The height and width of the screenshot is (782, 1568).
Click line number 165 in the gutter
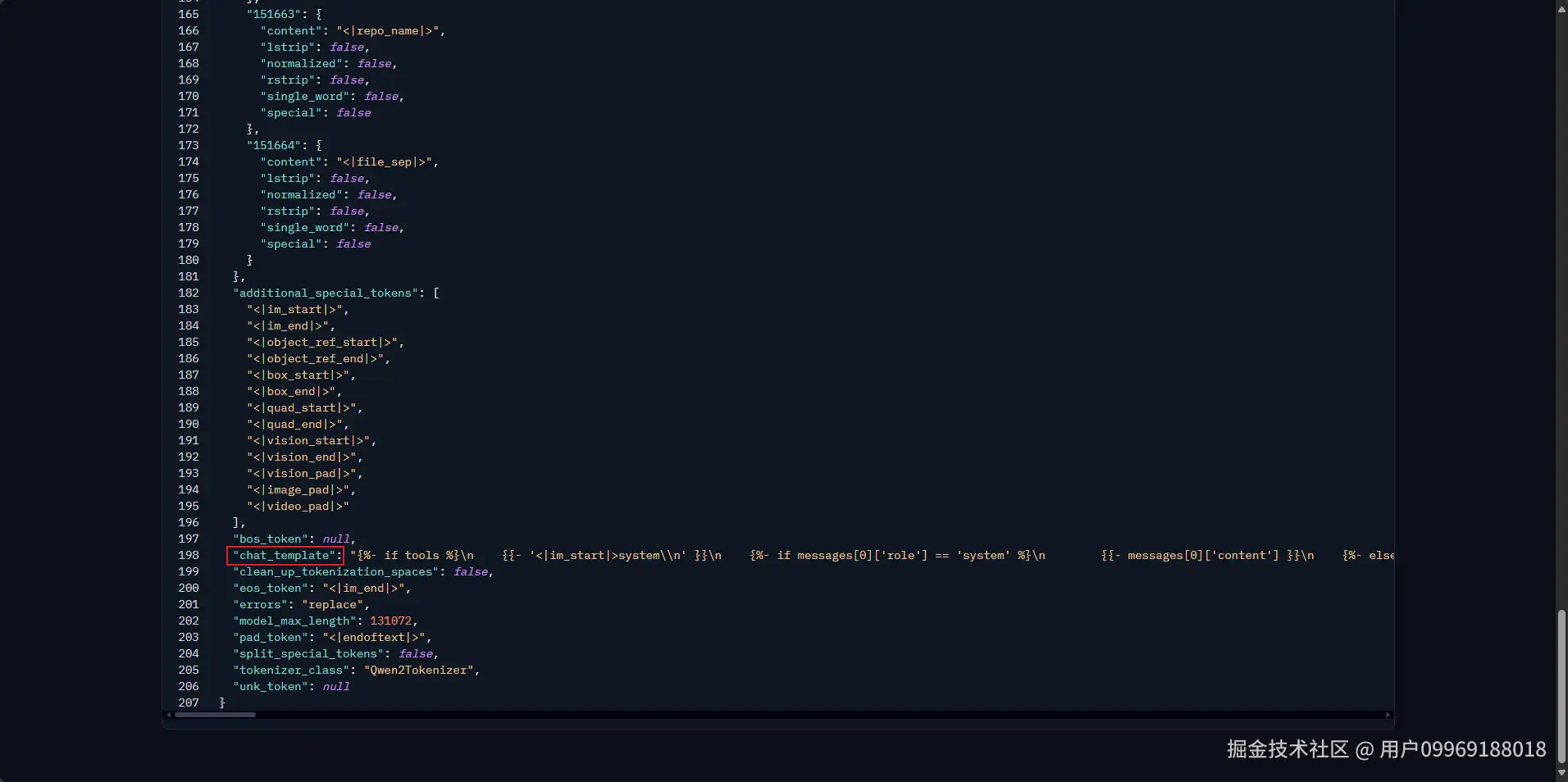click(x=189, y=15)
